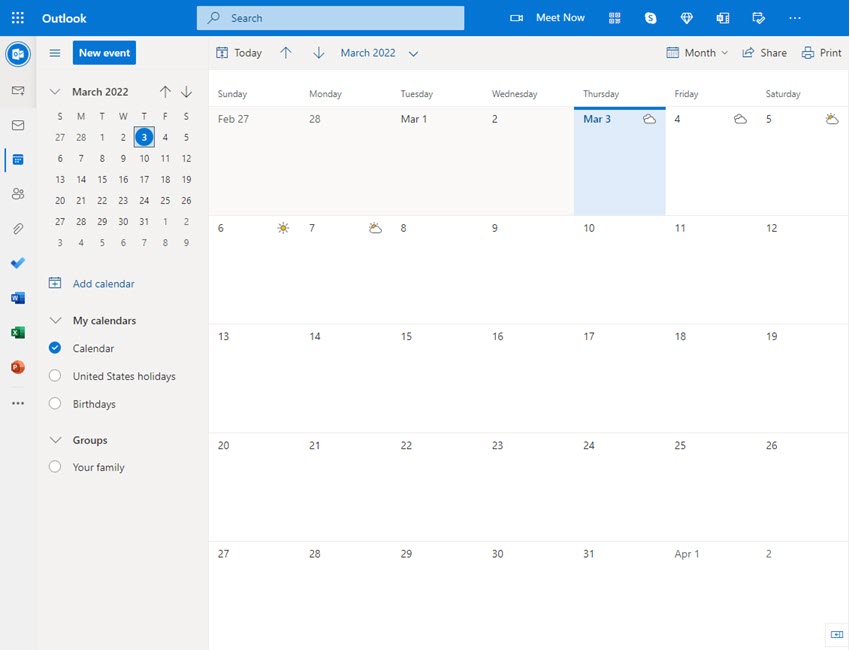Open the attachments paperclip icon in sidebar
This screenshot has height=650, width=850.
coord(17,228)
